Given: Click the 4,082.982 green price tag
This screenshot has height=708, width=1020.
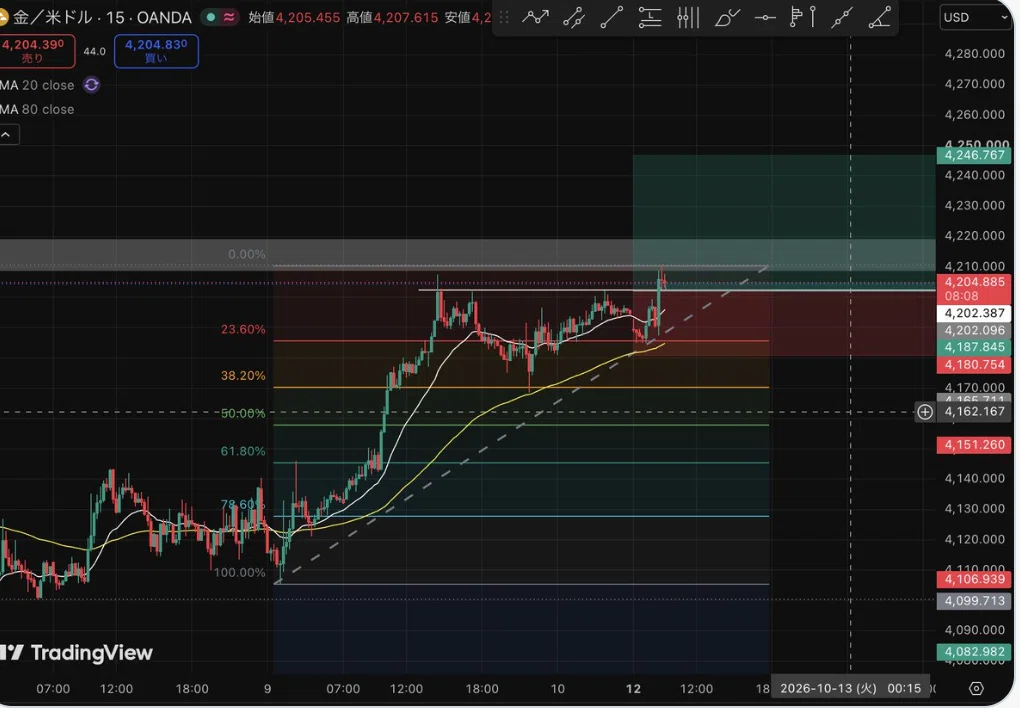Looking at the screenshot, I should click(973, 652).
